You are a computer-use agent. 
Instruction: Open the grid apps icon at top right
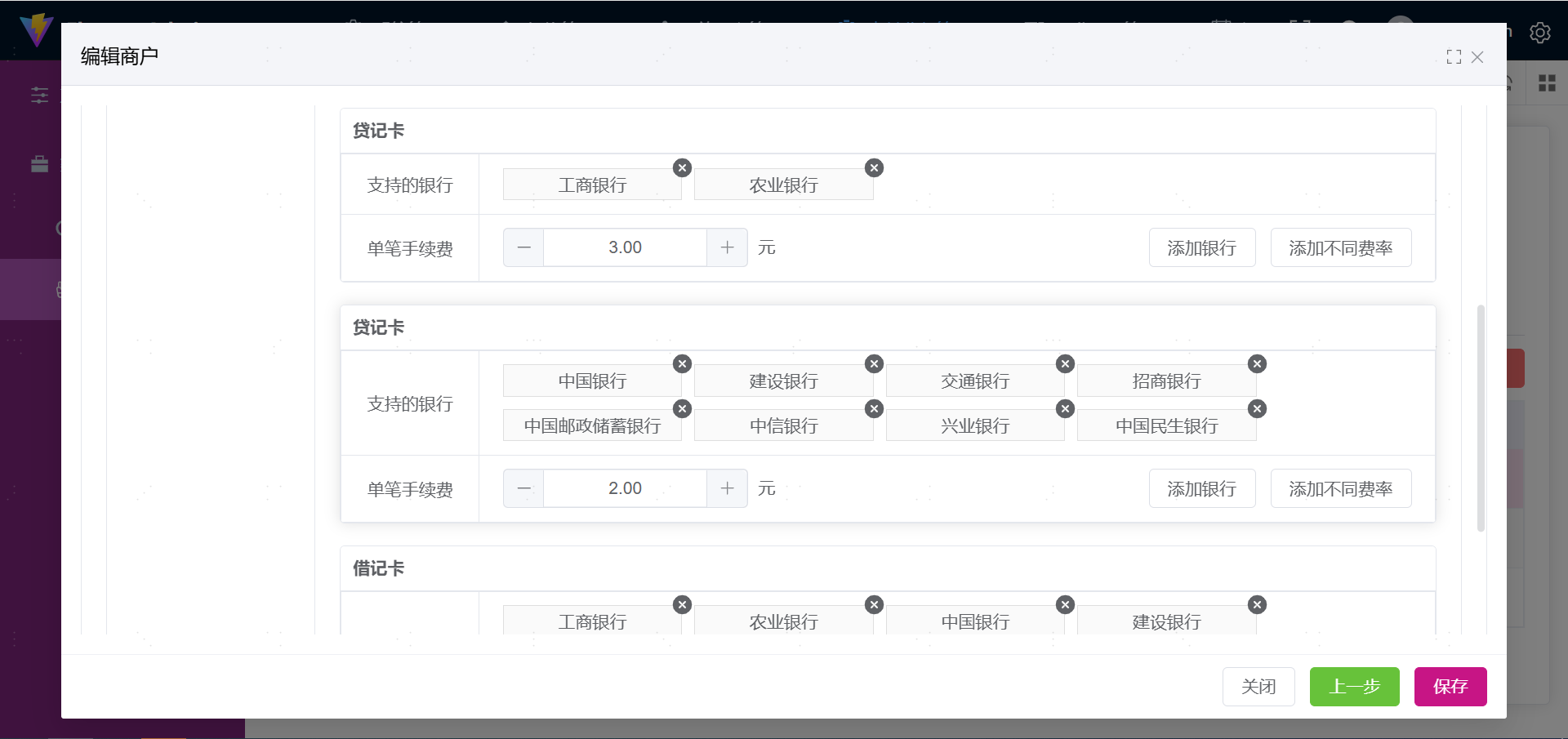[1547, 83]
